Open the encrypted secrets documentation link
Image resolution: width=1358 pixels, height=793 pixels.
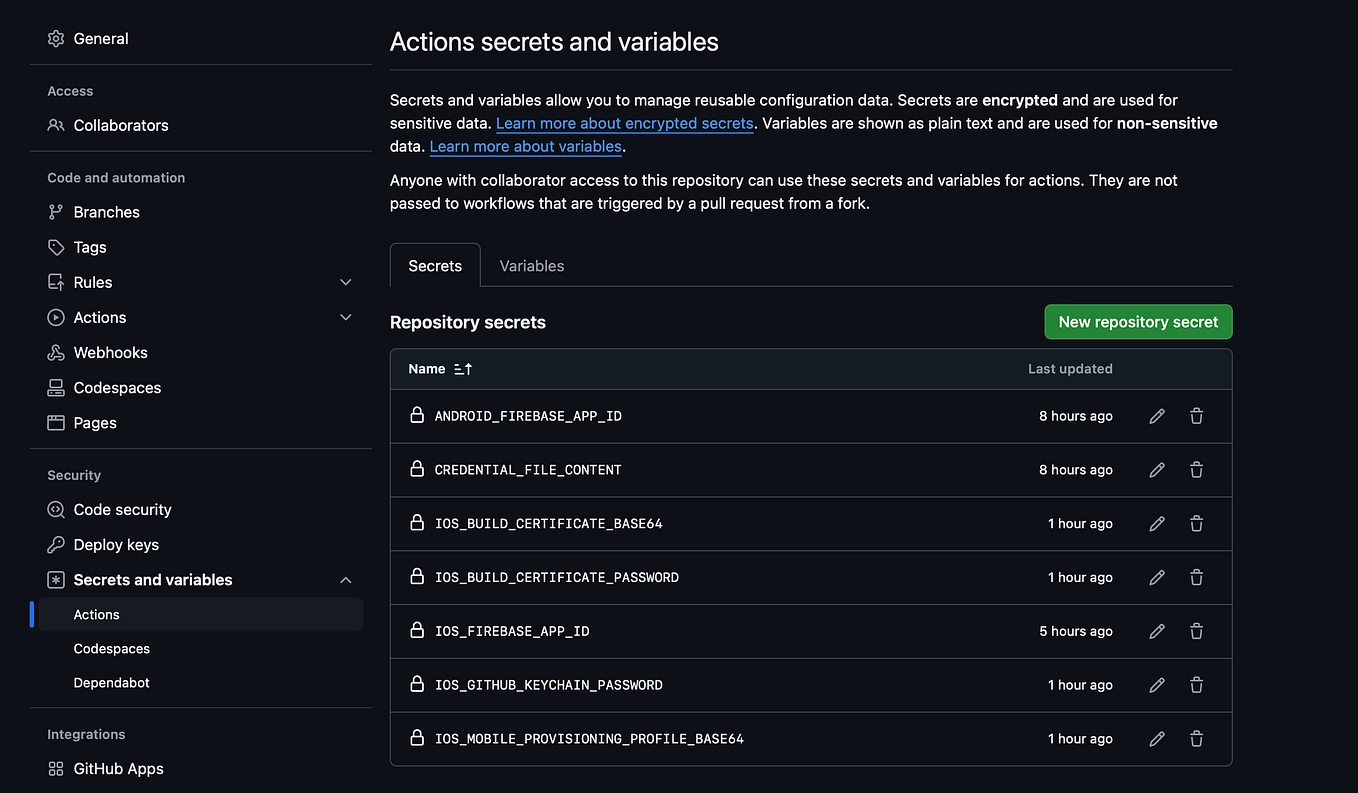[x=624, y=123]
